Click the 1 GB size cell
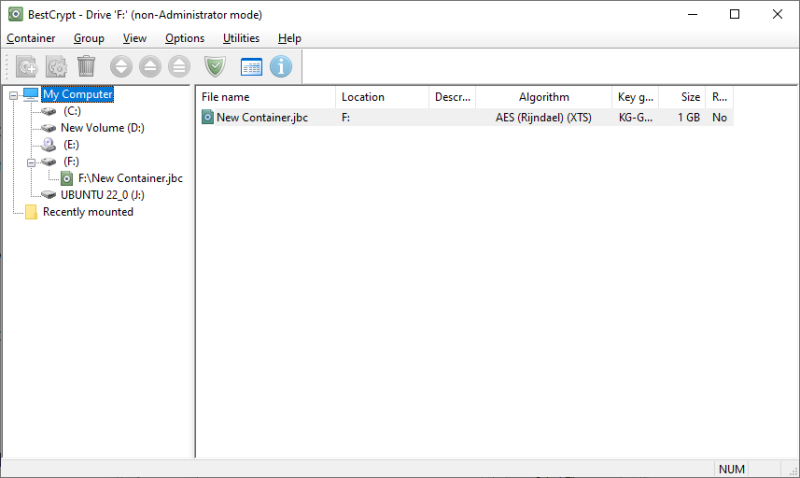The image size is (800, 478). point(688,117)
